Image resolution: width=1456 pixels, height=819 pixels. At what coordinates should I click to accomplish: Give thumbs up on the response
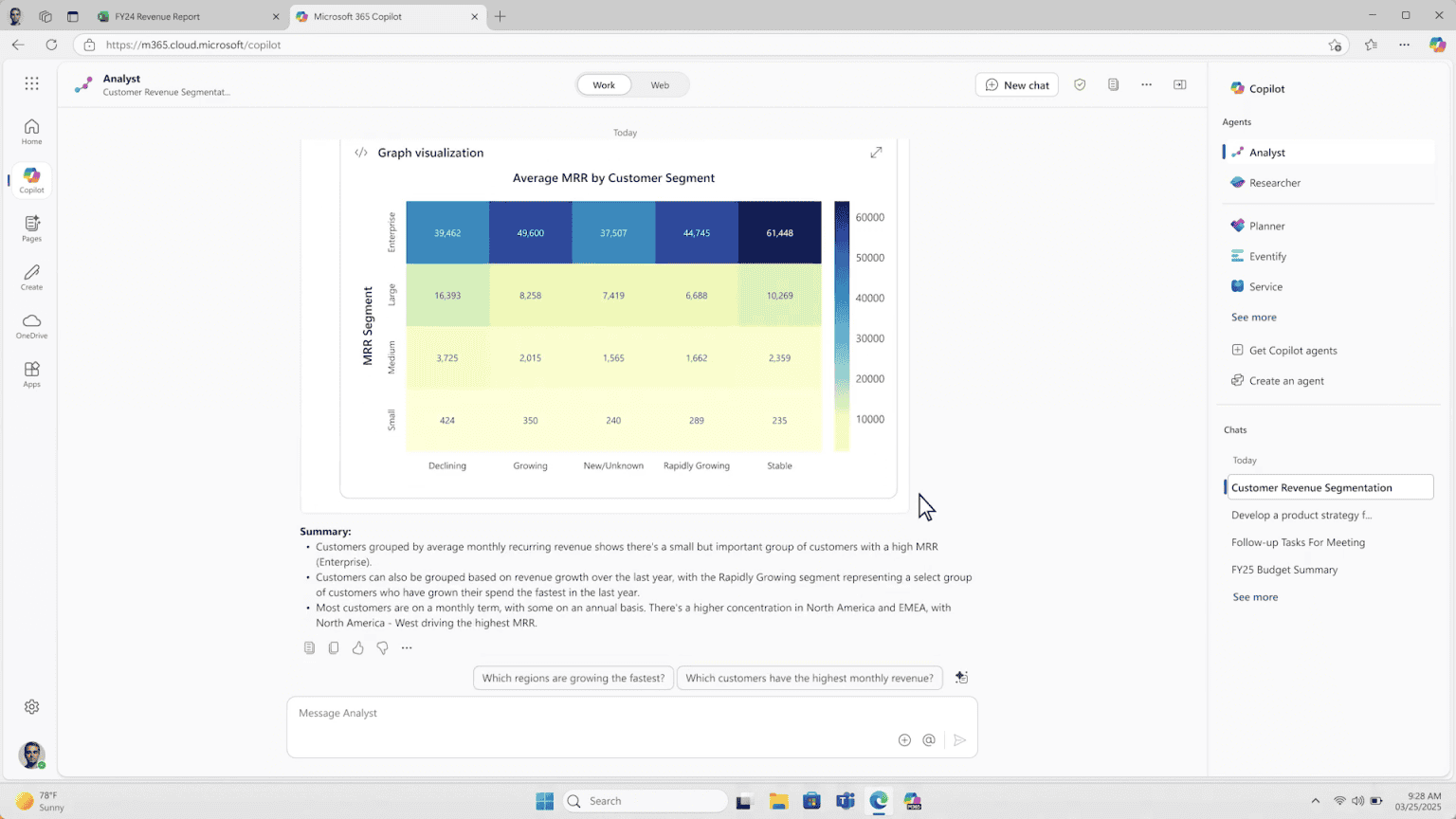pyautogui.click(x=358, y=648)
